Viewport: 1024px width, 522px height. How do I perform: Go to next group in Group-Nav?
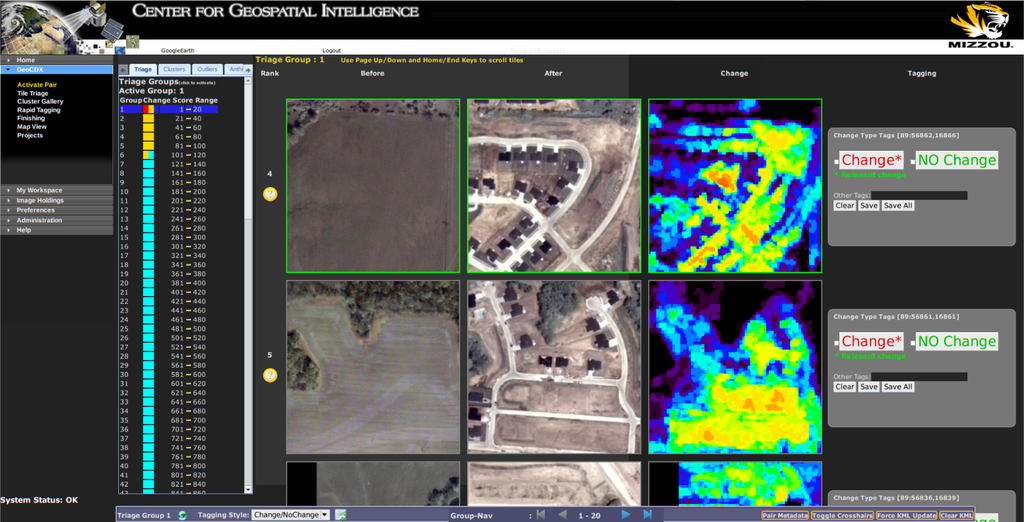(x=626, y=515)
